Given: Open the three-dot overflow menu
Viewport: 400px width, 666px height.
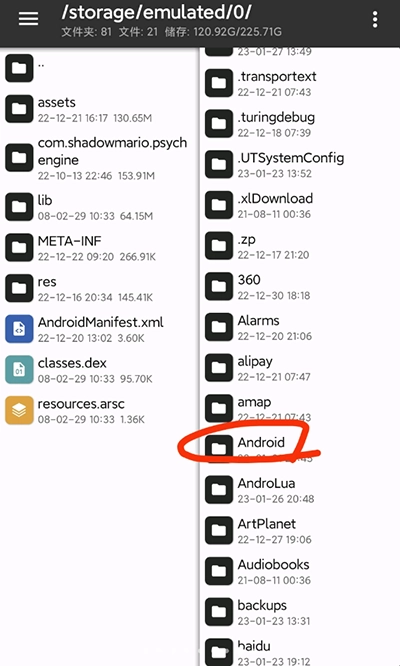Looking at the screenshot, I should point(375,20).
